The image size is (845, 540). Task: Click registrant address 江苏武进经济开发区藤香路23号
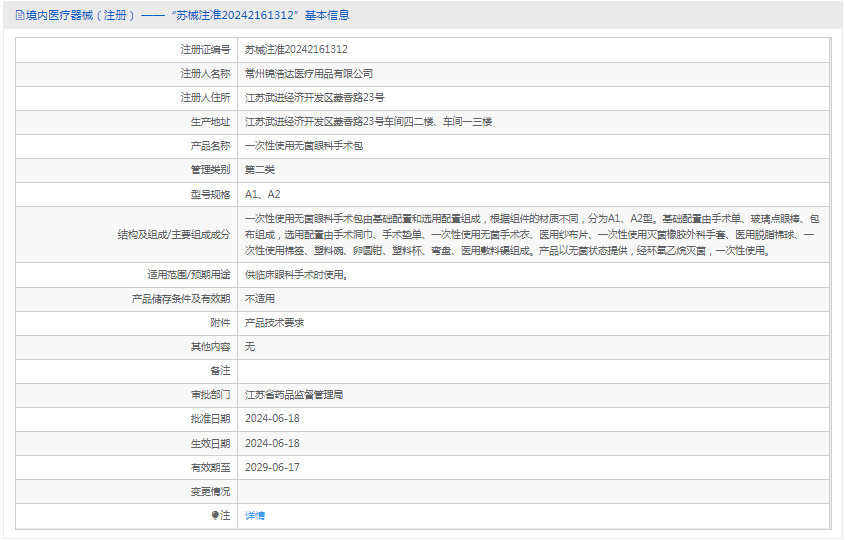314,98
